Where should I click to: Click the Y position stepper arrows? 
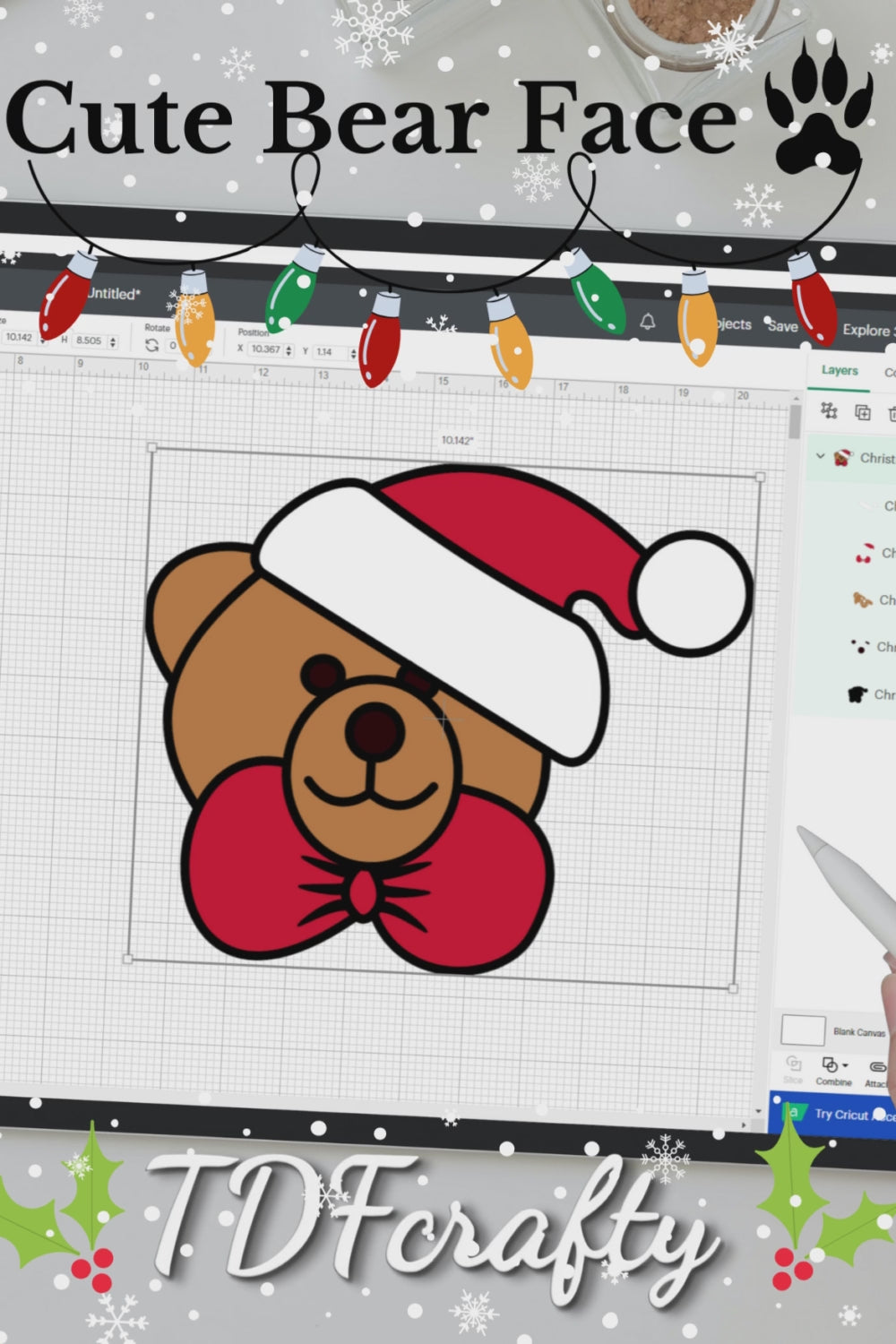[x=353, y=353]
